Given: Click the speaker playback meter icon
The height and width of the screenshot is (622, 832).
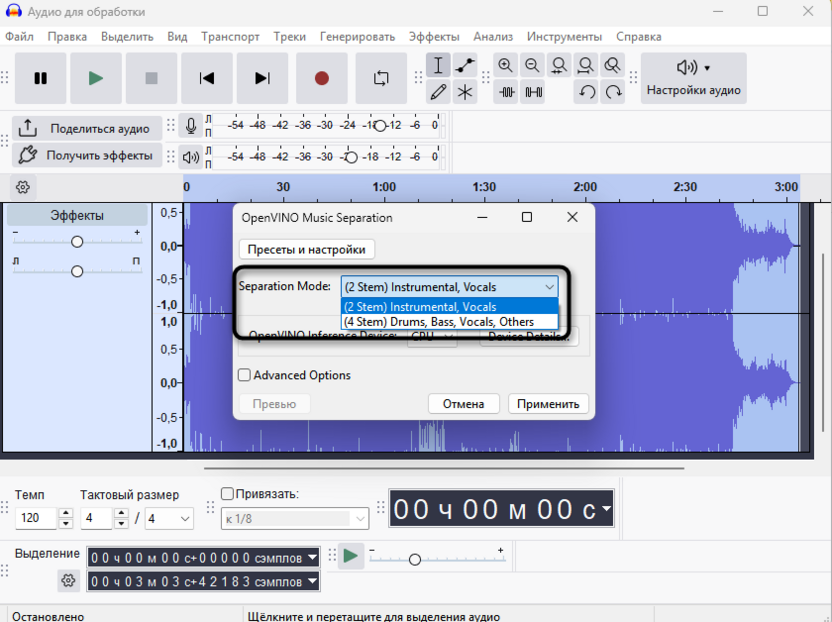Looking at the screenshot, I should 190,157.
